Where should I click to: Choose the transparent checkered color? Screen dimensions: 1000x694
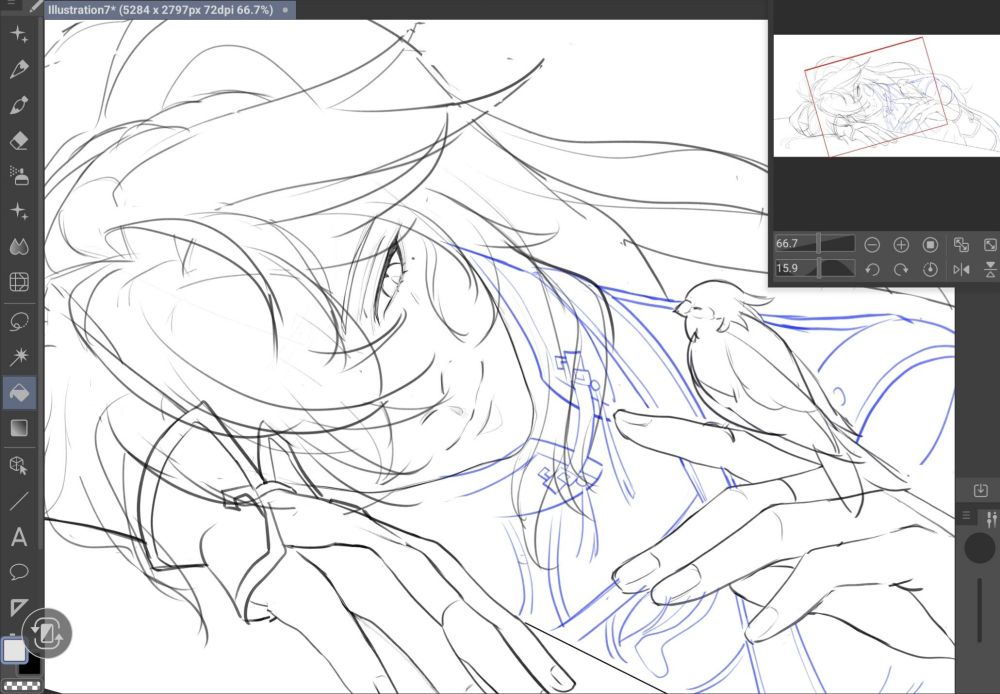20,686
